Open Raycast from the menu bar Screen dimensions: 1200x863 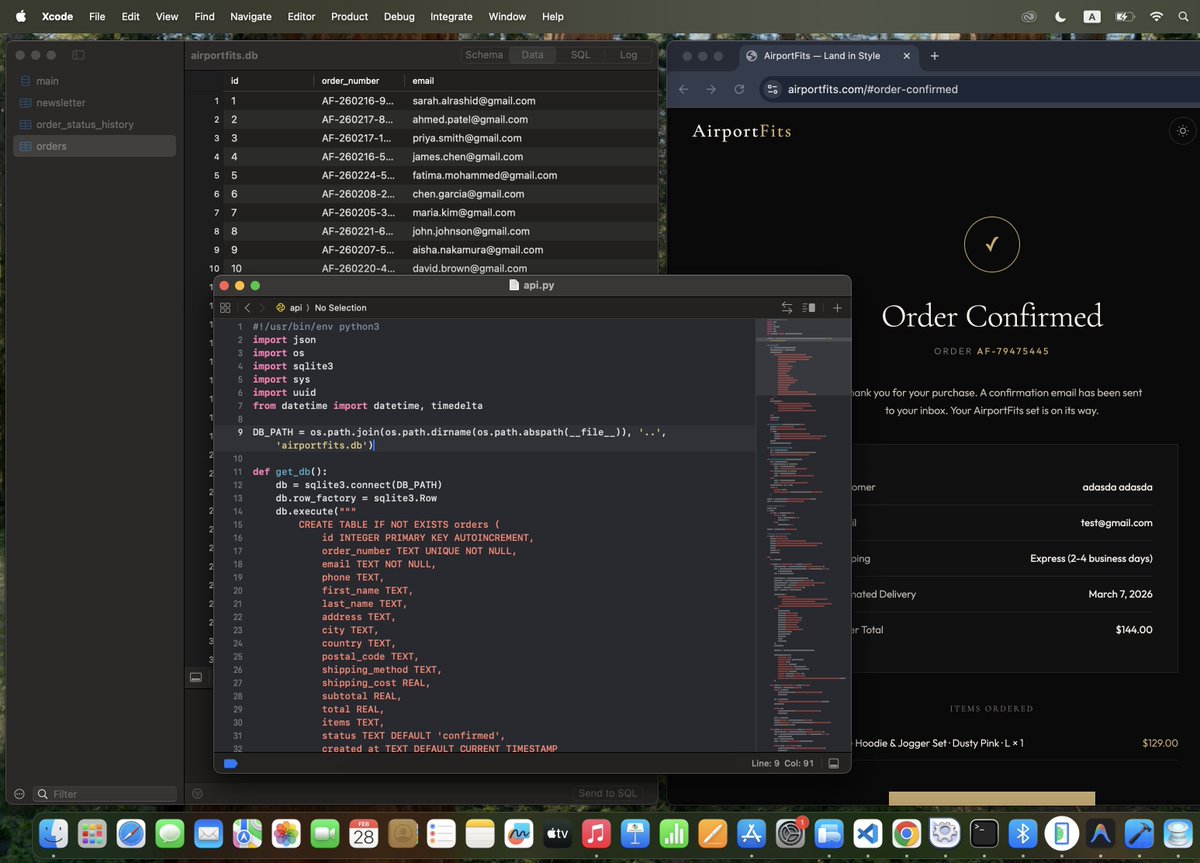[x=1092, y=16]
